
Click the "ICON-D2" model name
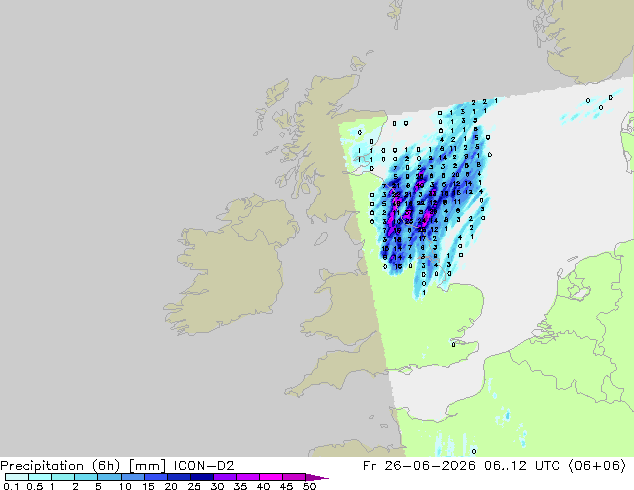coord(204,466)
